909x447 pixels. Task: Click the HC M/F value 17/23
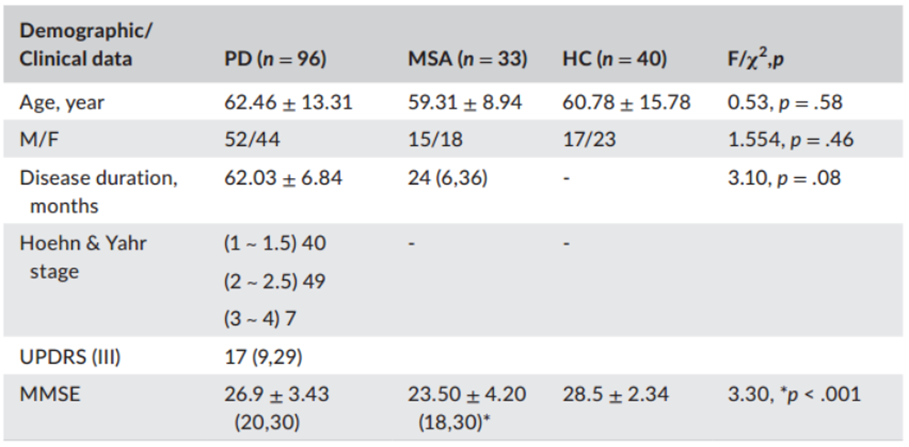(x=590, y=140)
